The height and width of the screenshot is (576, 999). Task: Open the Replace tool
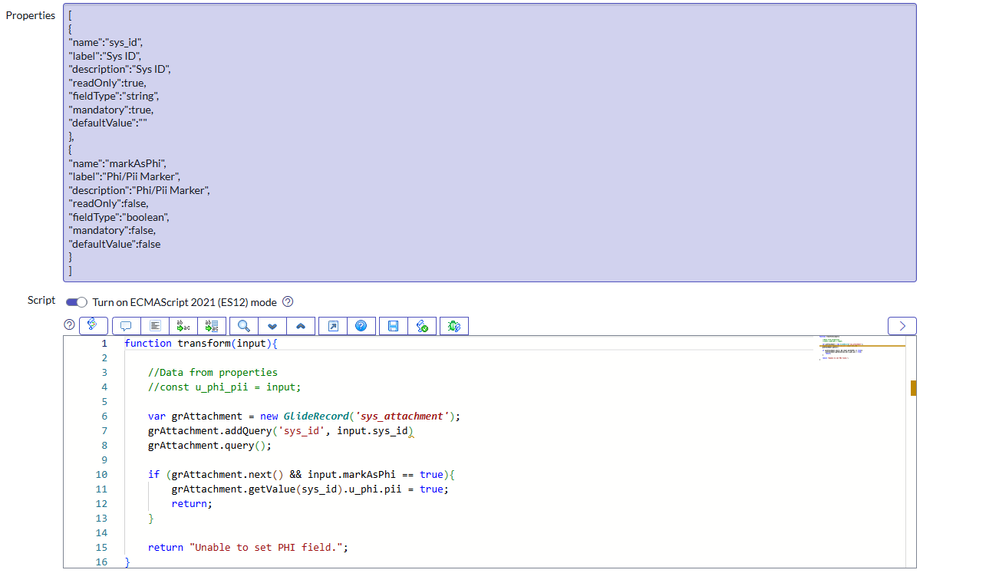point(183,326)
